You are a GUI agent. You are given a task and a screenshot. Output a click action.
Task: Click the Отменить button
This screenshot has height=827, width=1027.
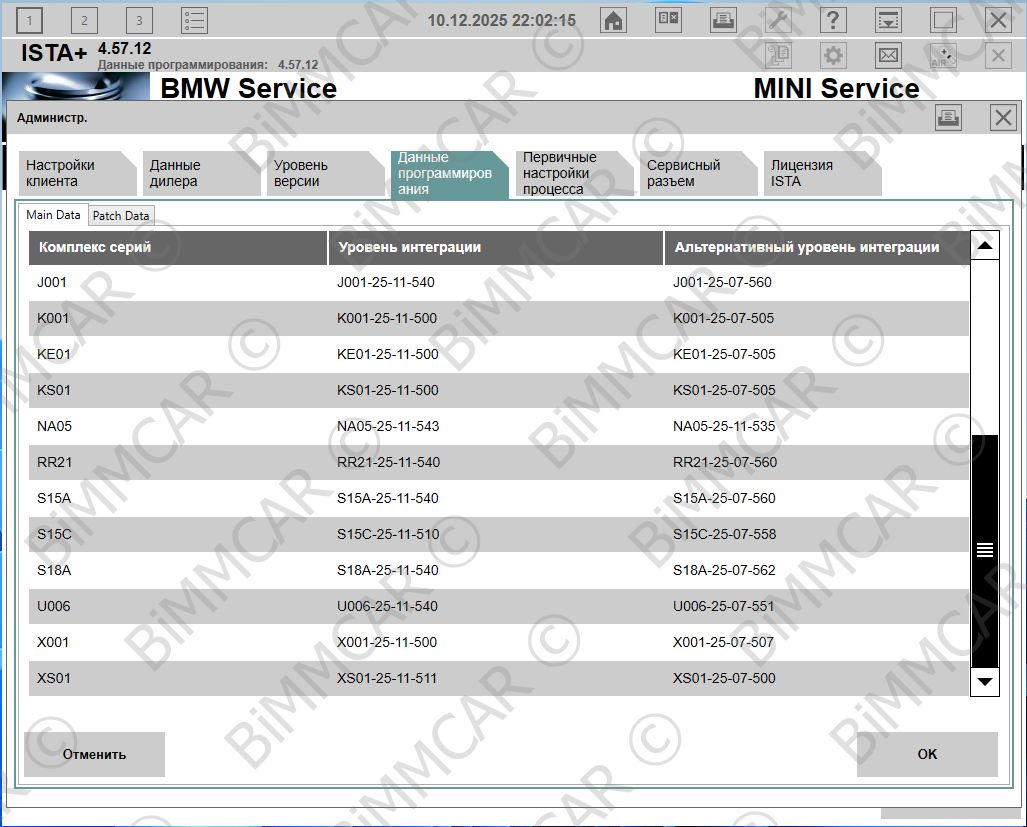[x=94, y=754]
